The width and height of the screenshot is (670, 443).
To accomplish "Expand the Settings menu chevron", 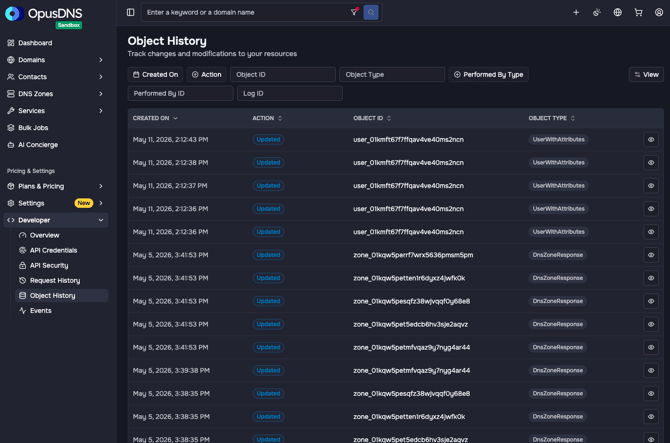I will (x=101, y=203).
